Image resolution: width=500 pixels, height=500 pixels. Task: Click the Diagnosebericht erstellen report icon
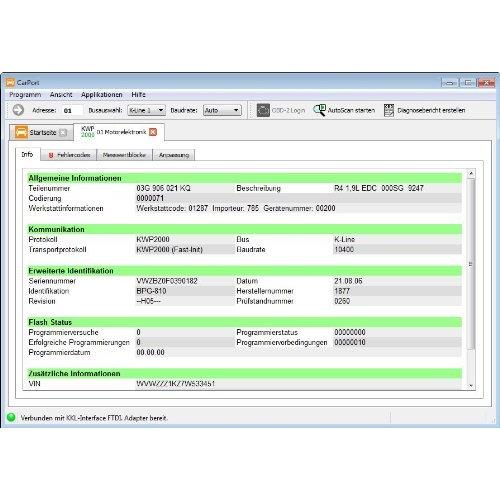click(x=389, y=110)
